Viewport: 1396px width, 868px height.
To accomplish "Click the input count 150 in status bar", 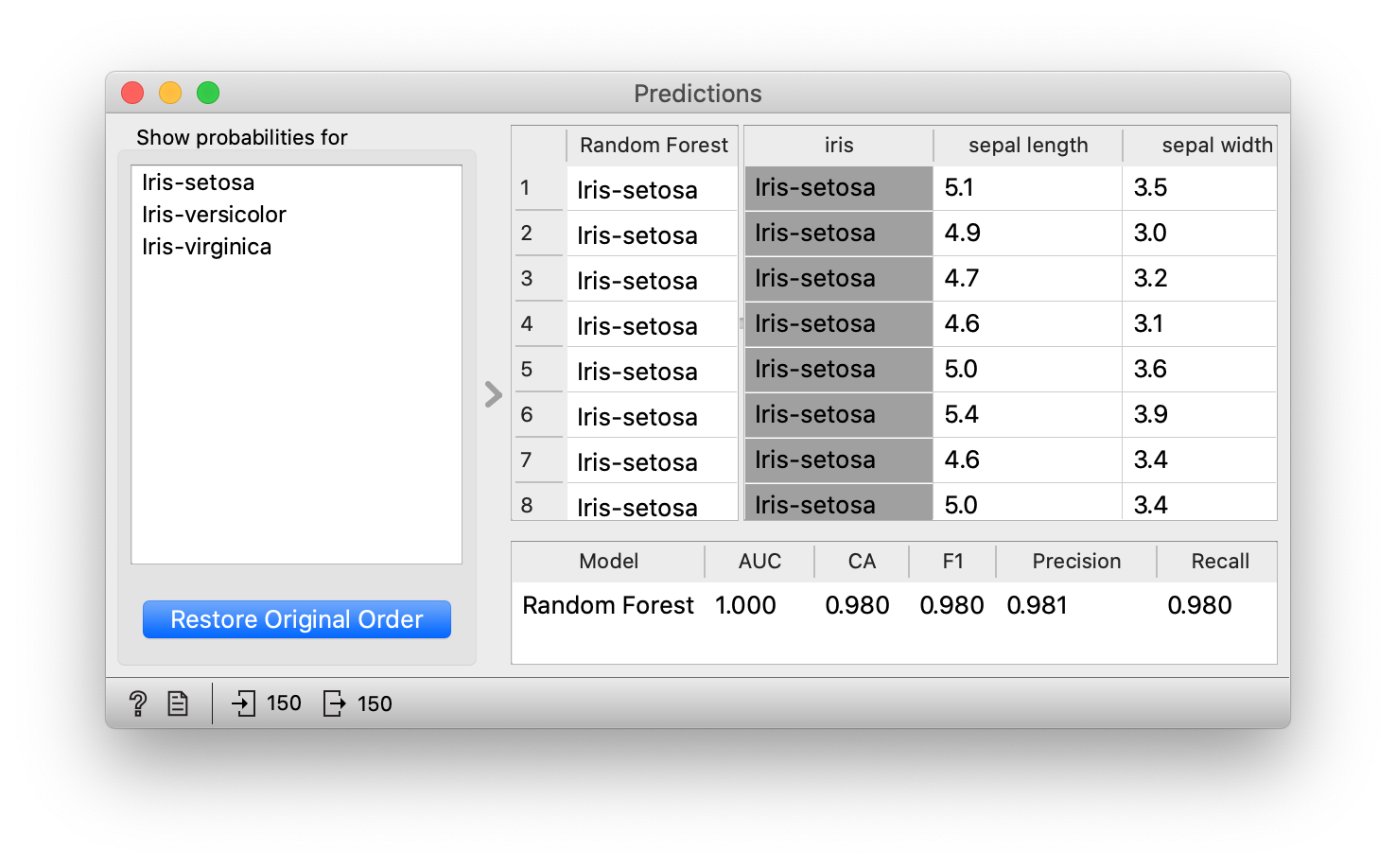I will coord(284,703).
